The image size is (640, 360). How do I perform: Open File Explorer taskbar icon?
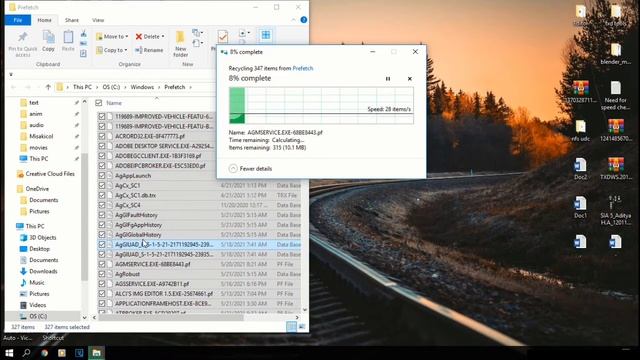[x=96, y=353]
